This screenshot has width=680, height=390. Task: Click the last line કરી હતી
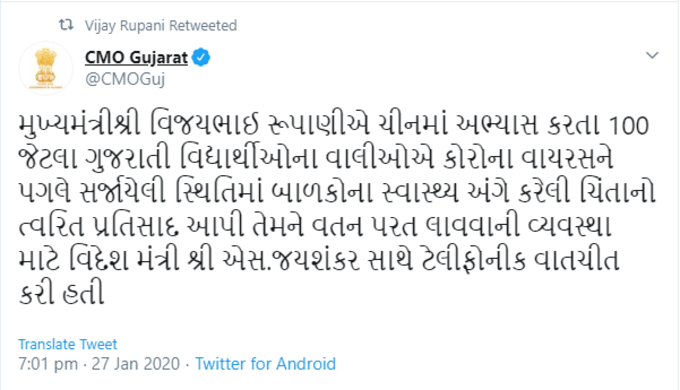coord(62,293)
